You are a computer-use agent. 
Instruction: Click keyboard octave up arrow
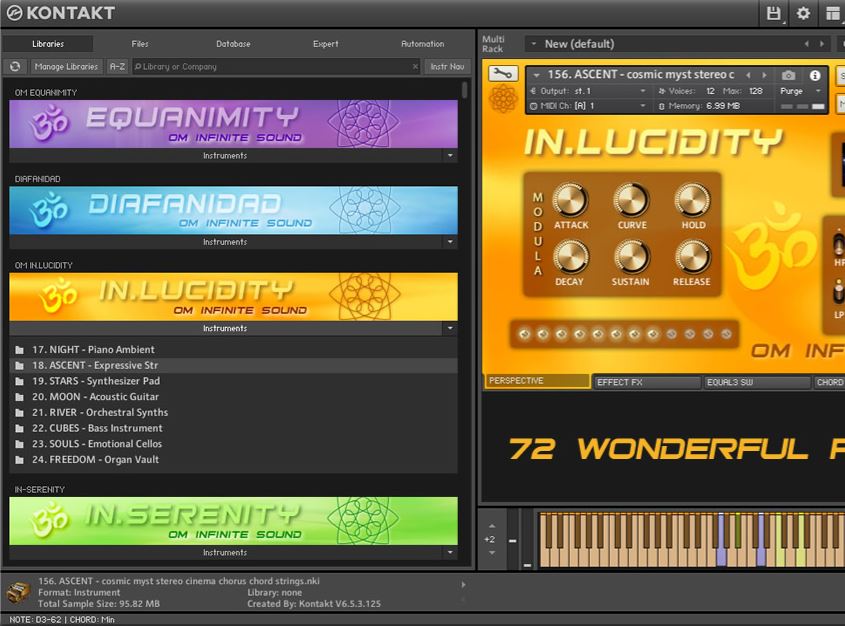tap(491, 526)
